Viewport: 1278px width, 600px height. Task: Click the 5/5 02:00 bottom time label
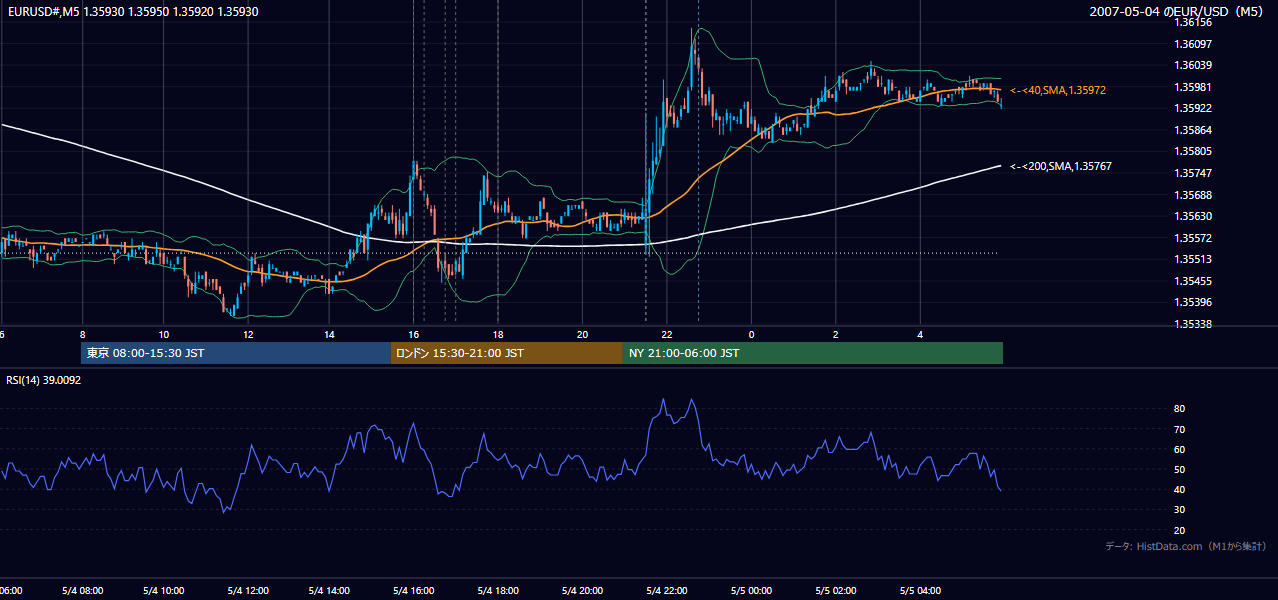(835, 591)
